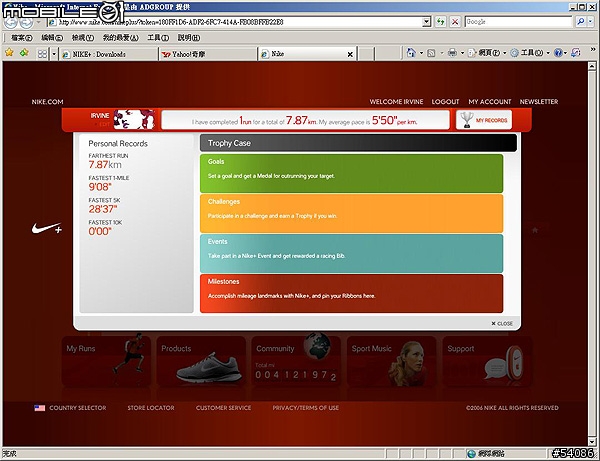Click the US flag COUNTRY SELECTOR

click(70, 408)
